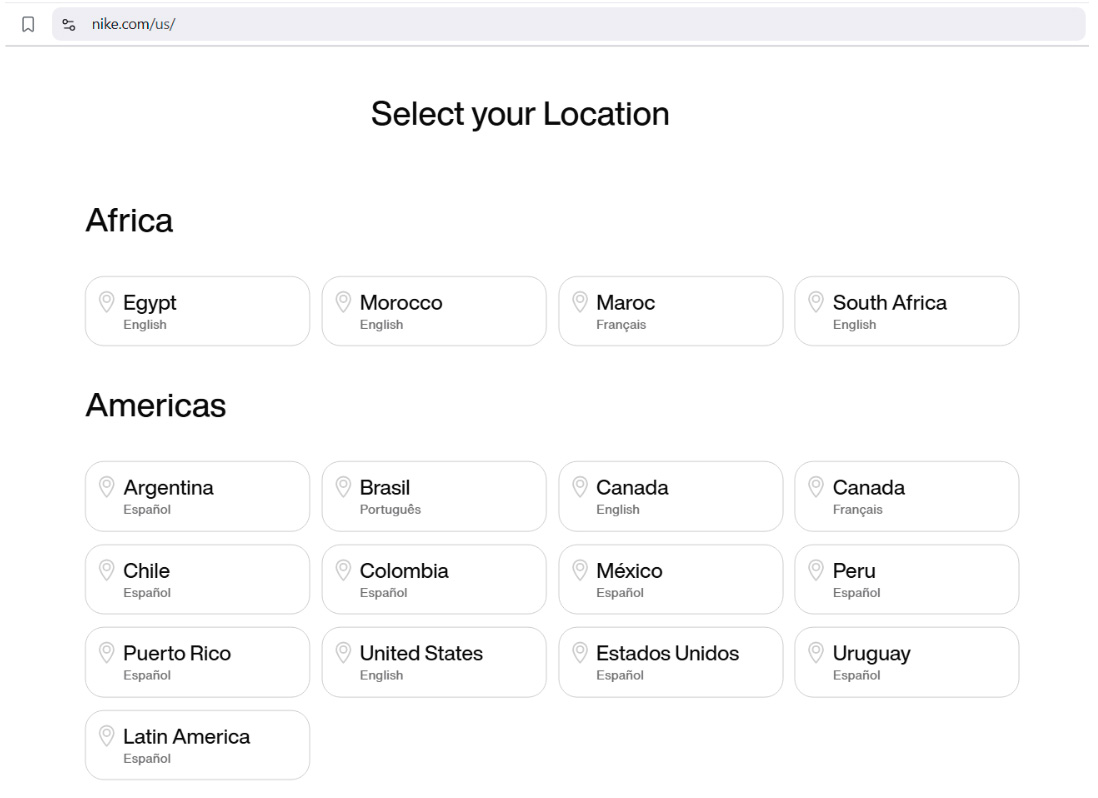Select Morocco in English
Screen dimensions: 1098x798
[x=433, y=311]
